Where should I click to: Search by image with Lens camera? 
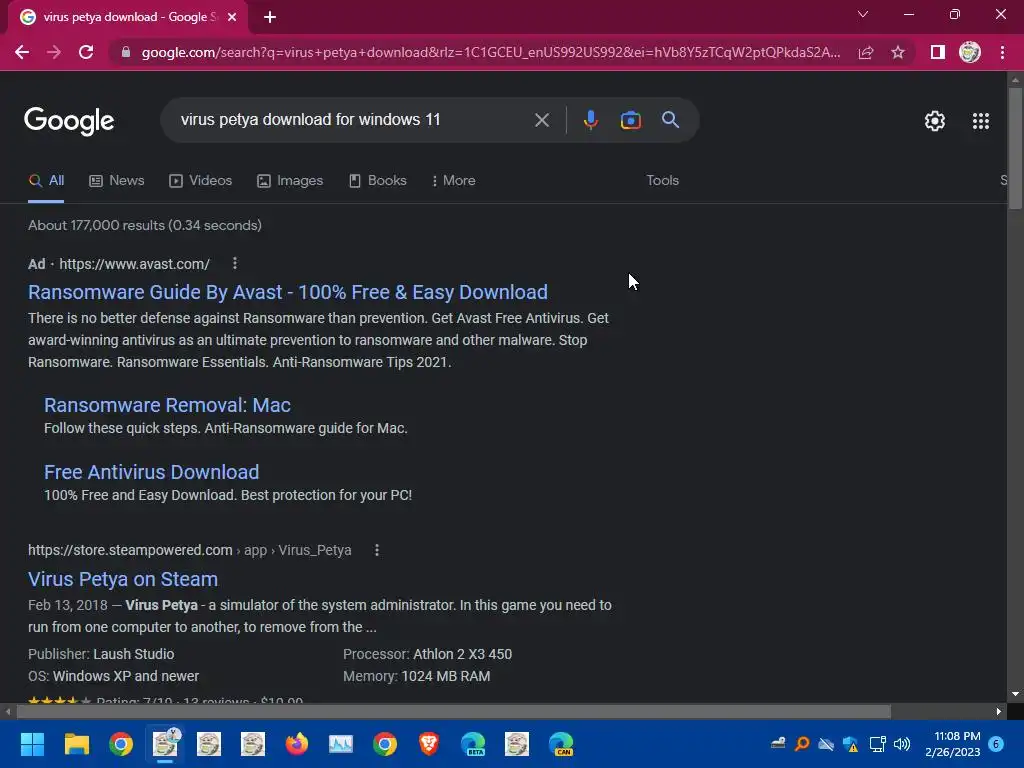[x=630, y=120]
